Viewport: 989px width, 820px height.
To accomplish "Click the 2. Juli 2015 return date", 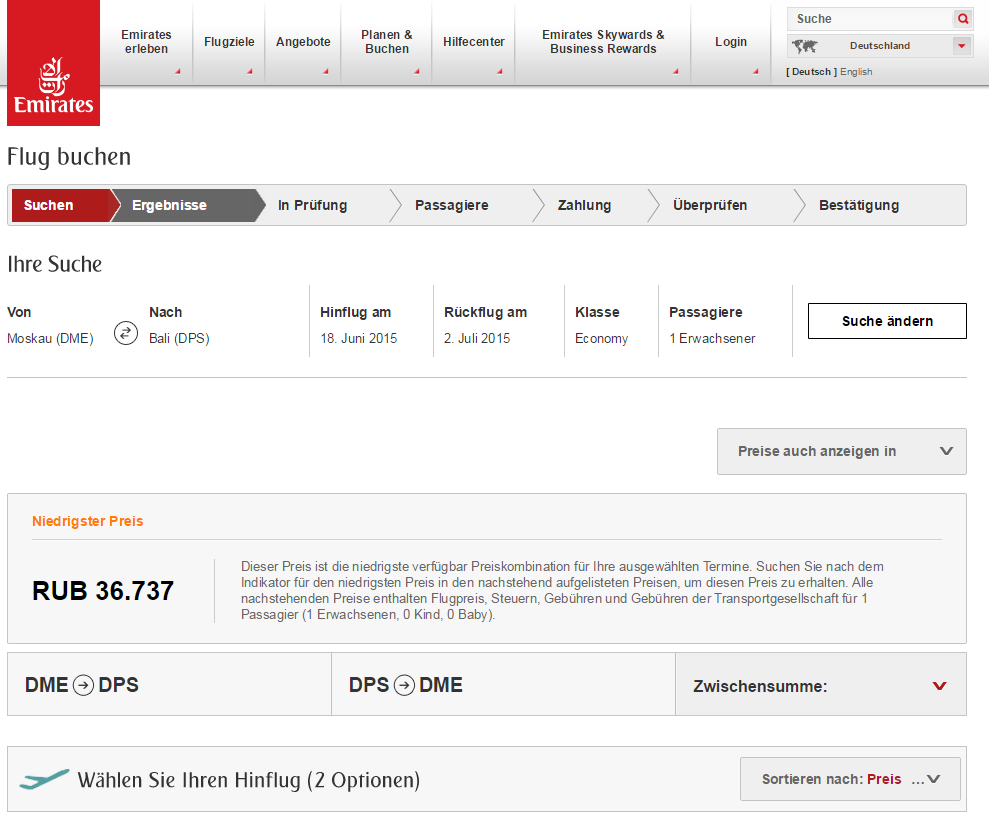I will pyautogui.click(x=477, y=338).
